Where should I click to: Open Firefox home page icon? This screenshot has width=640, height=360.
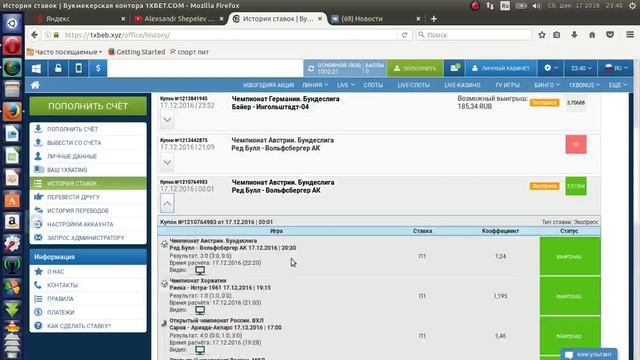[x=592, y=35]
